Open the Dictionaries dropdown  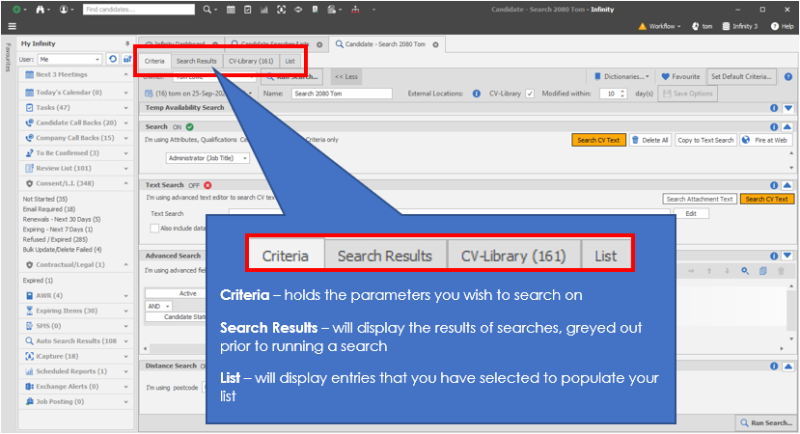(622, 76)
